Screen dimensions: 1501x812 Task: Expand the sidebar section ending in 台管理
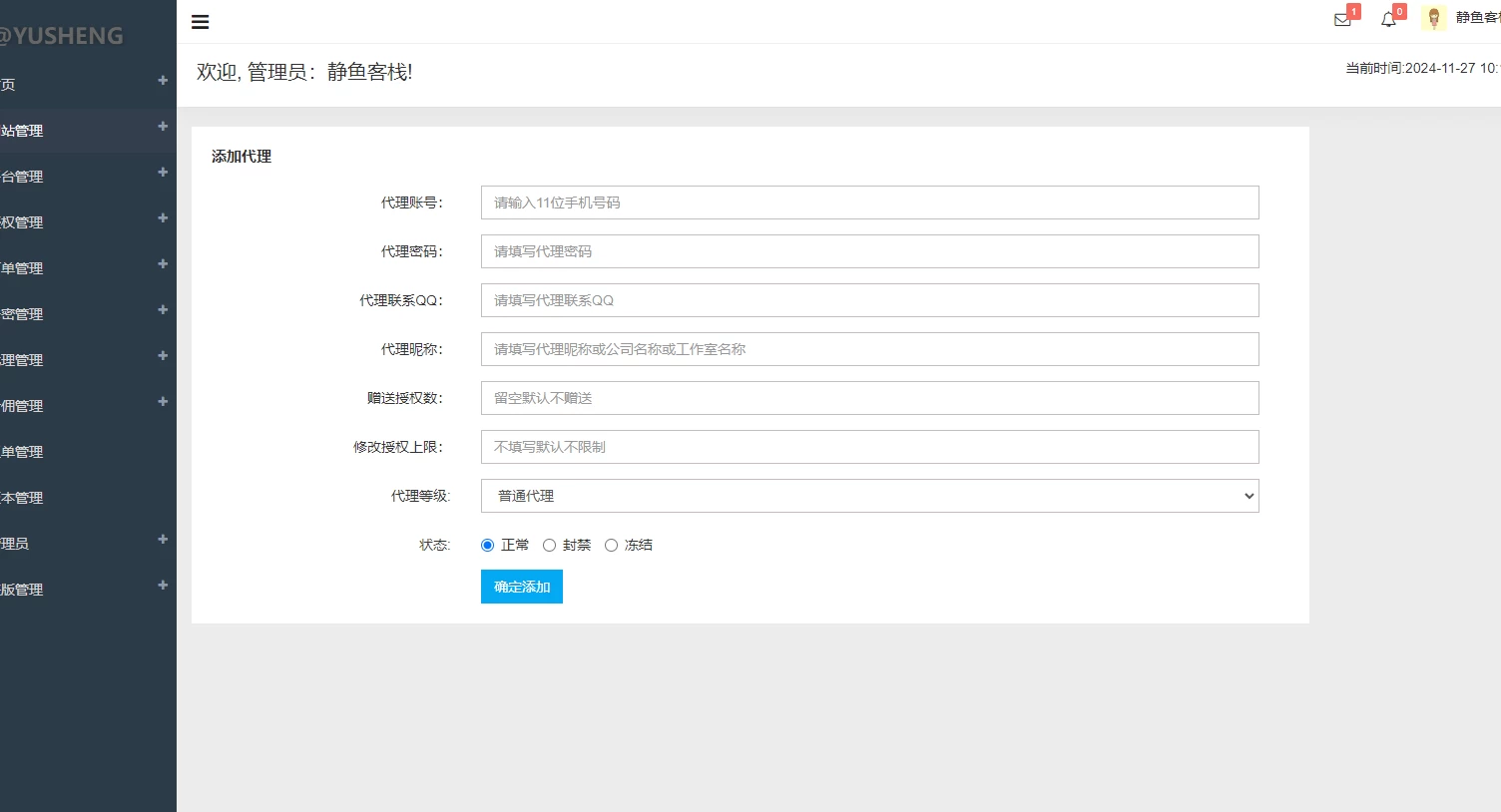(x=22, y=177)
